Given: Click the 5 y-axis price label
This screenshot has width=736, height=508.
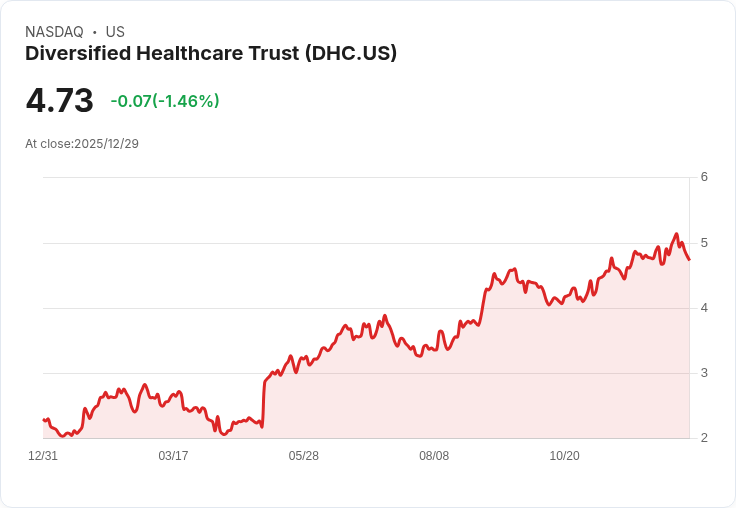Looking at the screenshot, I should click(704, 243).
